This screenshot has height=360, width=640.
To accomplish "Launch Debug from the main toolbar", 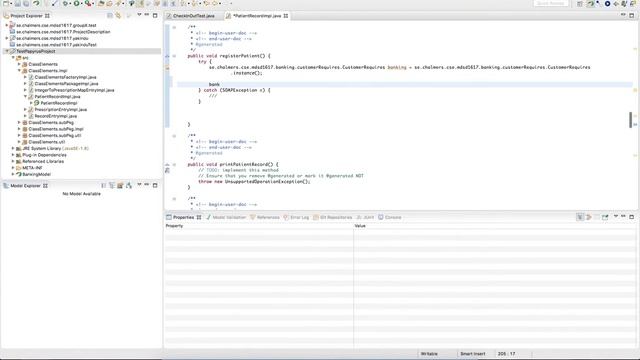I will (65, 3).
